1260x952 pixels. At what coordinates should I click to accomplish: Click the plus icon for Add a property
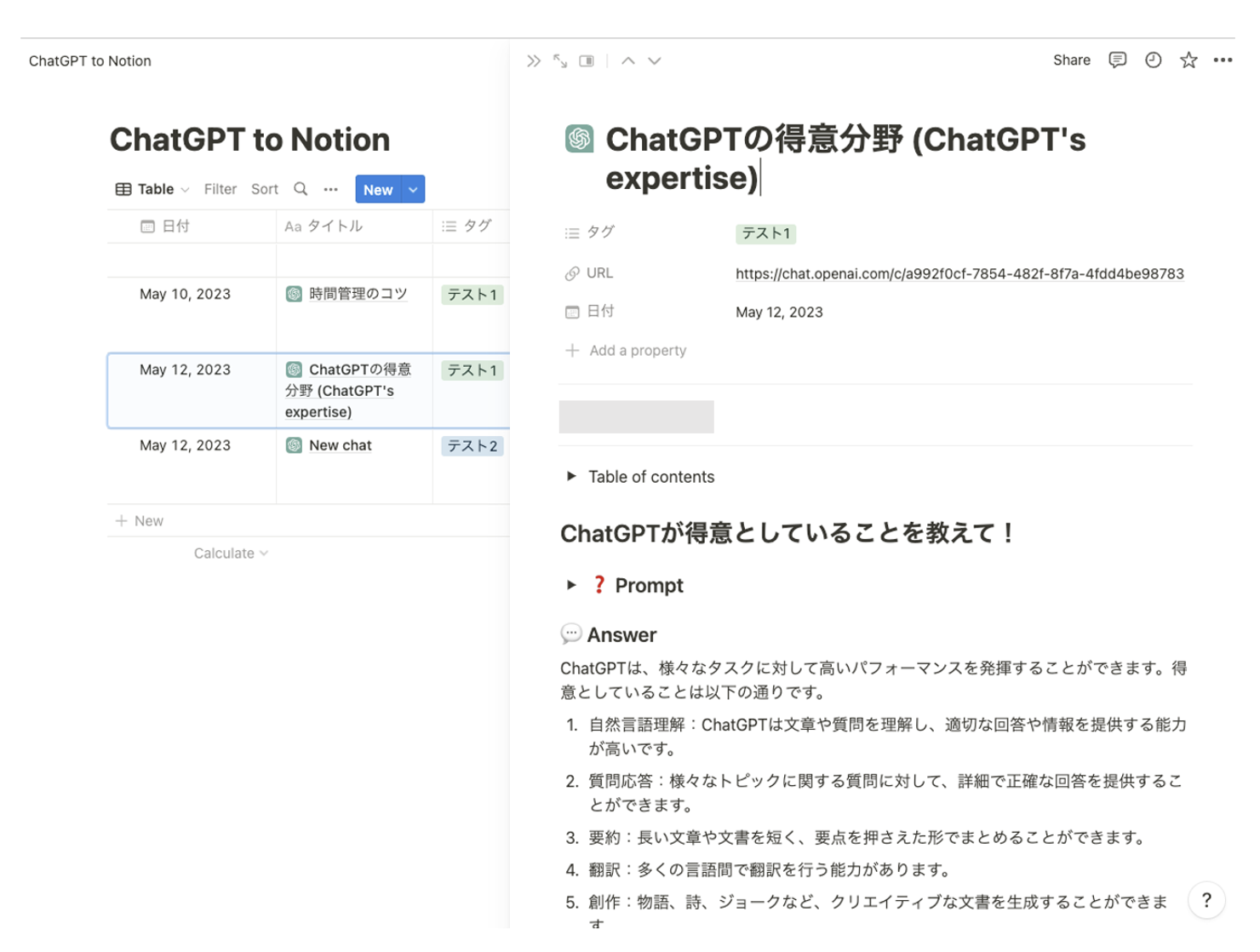pos(572,350)
